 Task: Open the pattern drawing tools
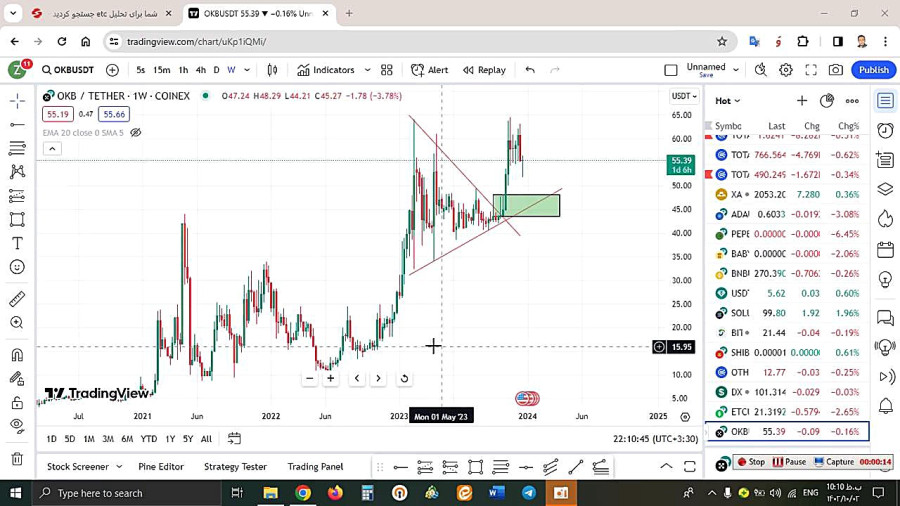point(17,172)
